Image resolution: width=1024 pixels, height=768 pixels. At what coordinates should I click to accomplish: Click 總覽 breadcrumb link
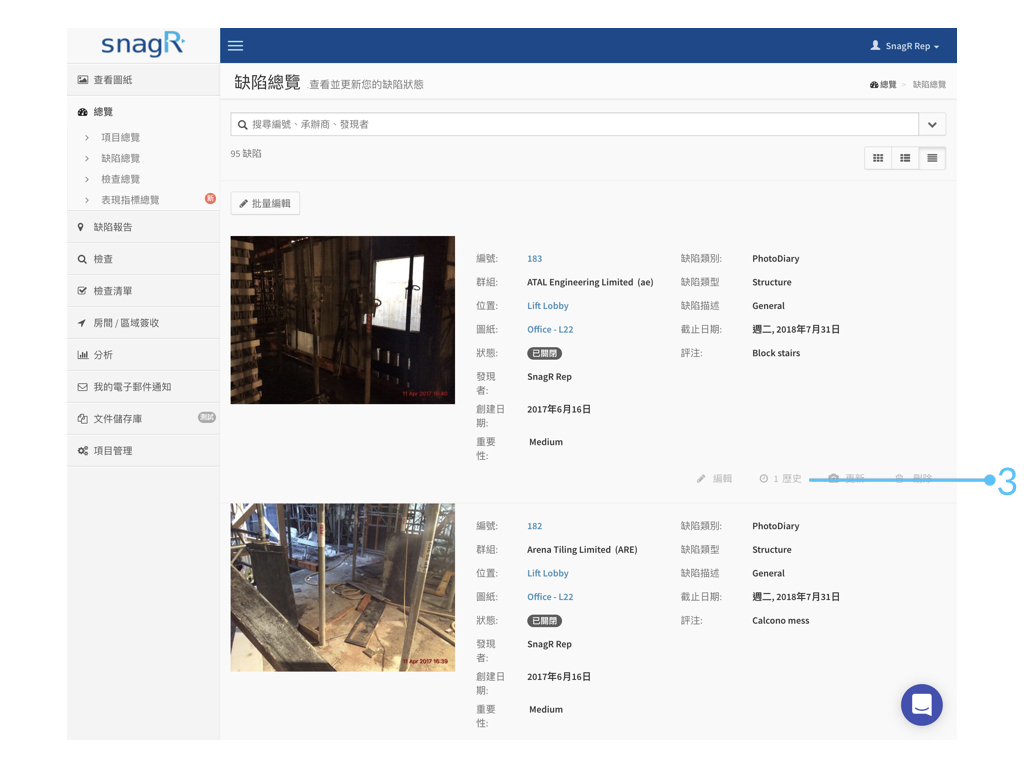pyautogui.click(x=883, y=84)
